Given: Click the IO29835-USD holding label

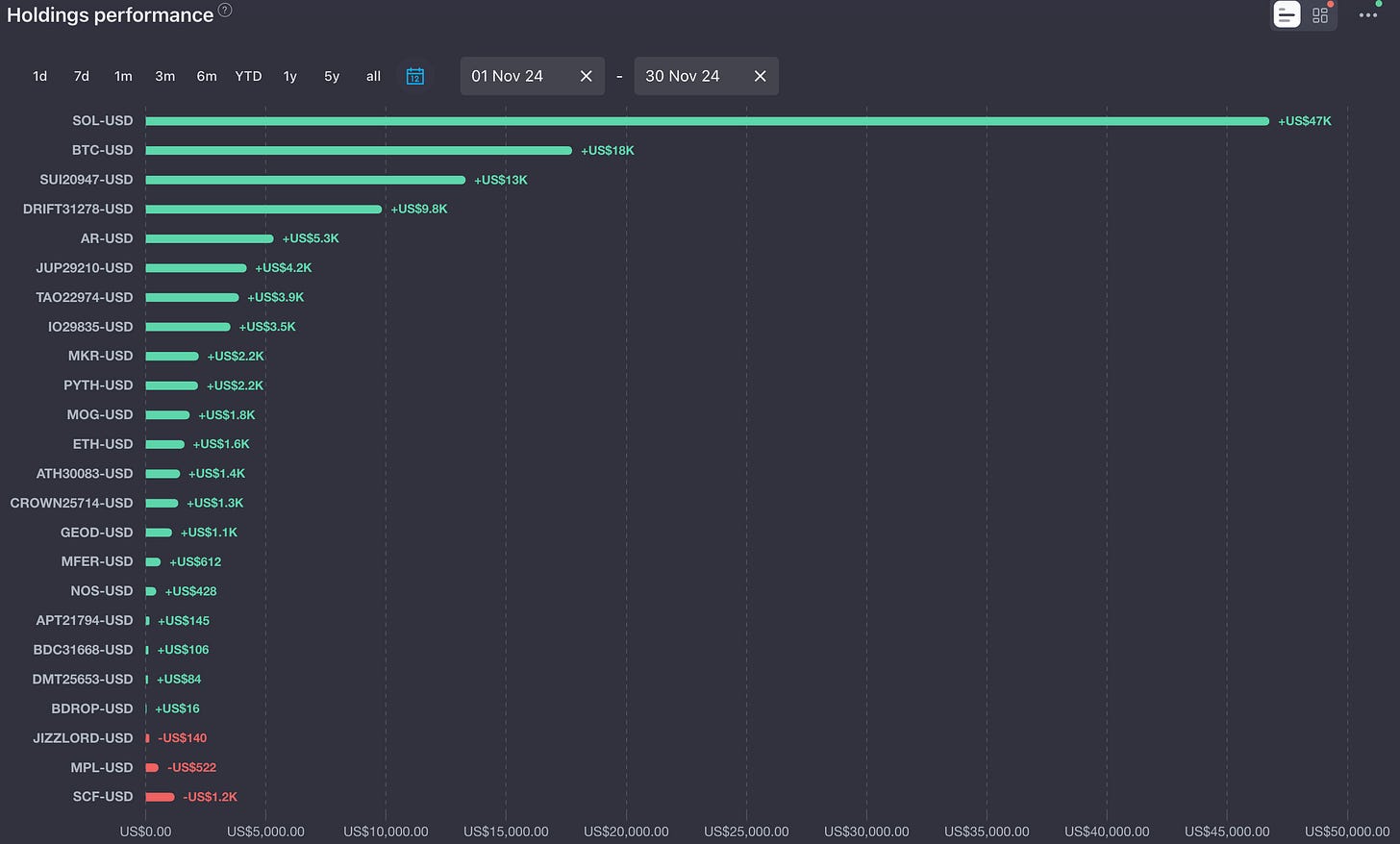Looking at the screenshot, I should point(90,327).
